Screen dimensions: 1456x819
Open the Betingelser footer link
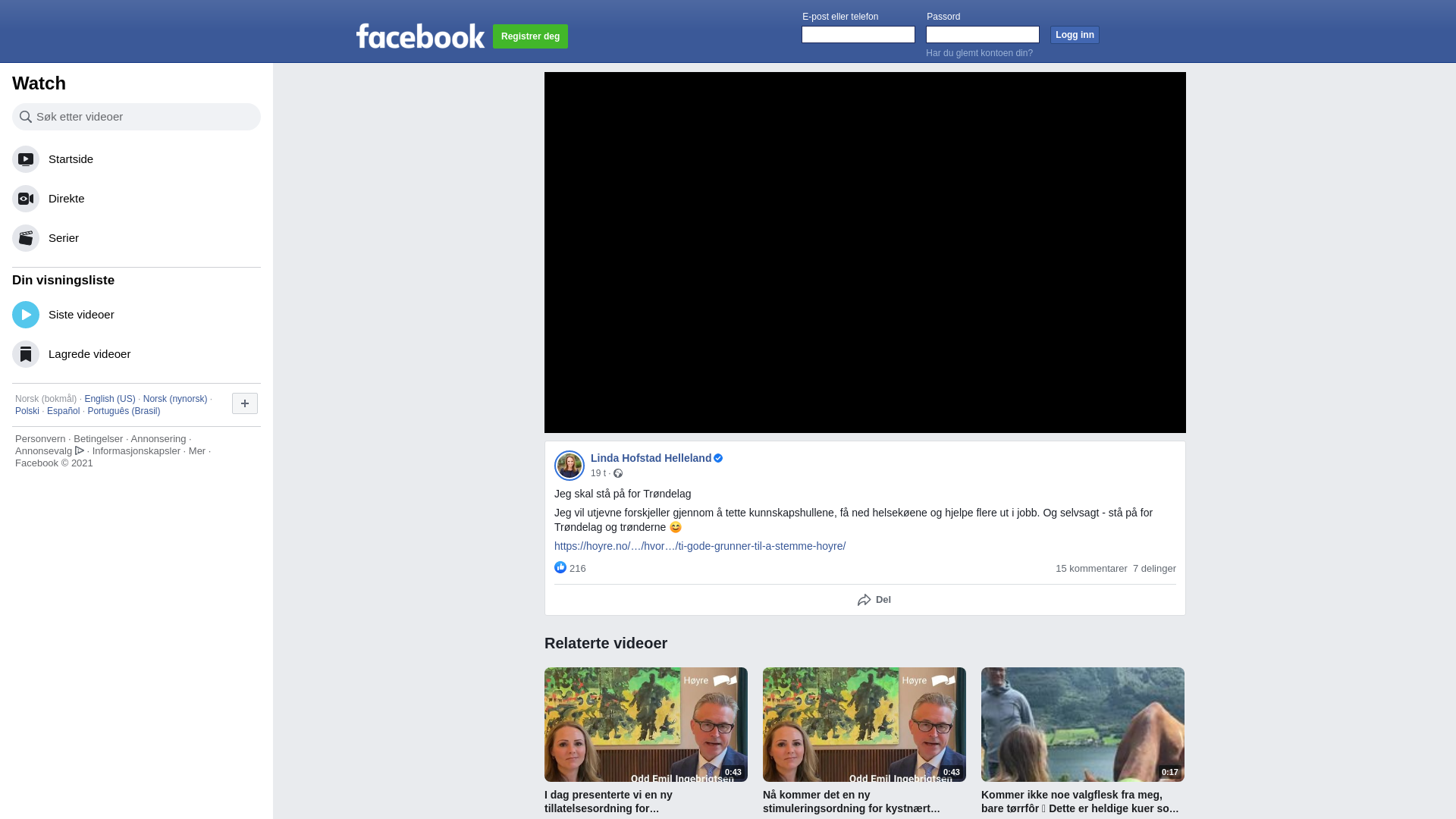98,439
